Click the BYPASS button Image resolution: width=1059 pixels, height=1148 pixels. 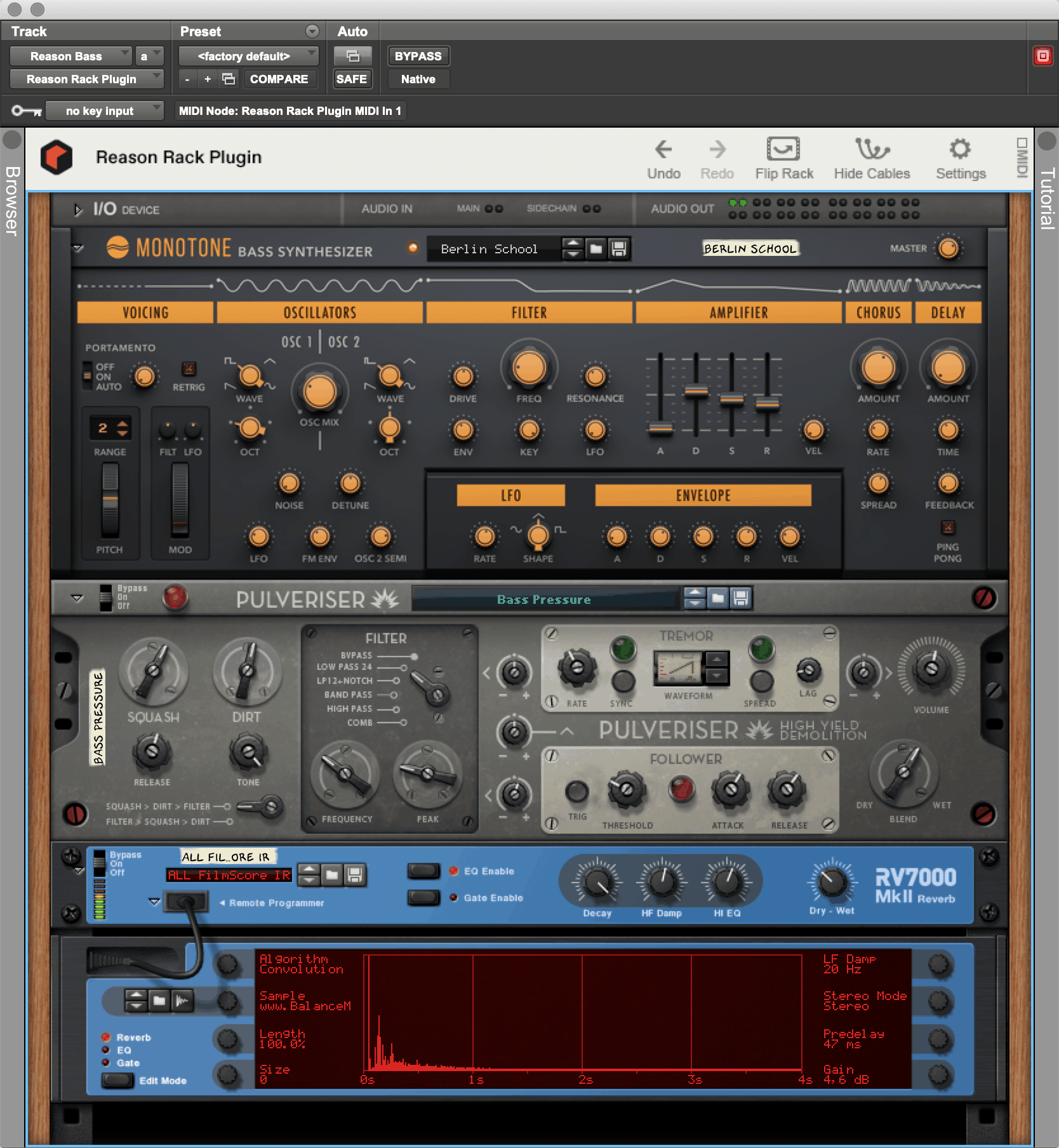click(418, 56)
